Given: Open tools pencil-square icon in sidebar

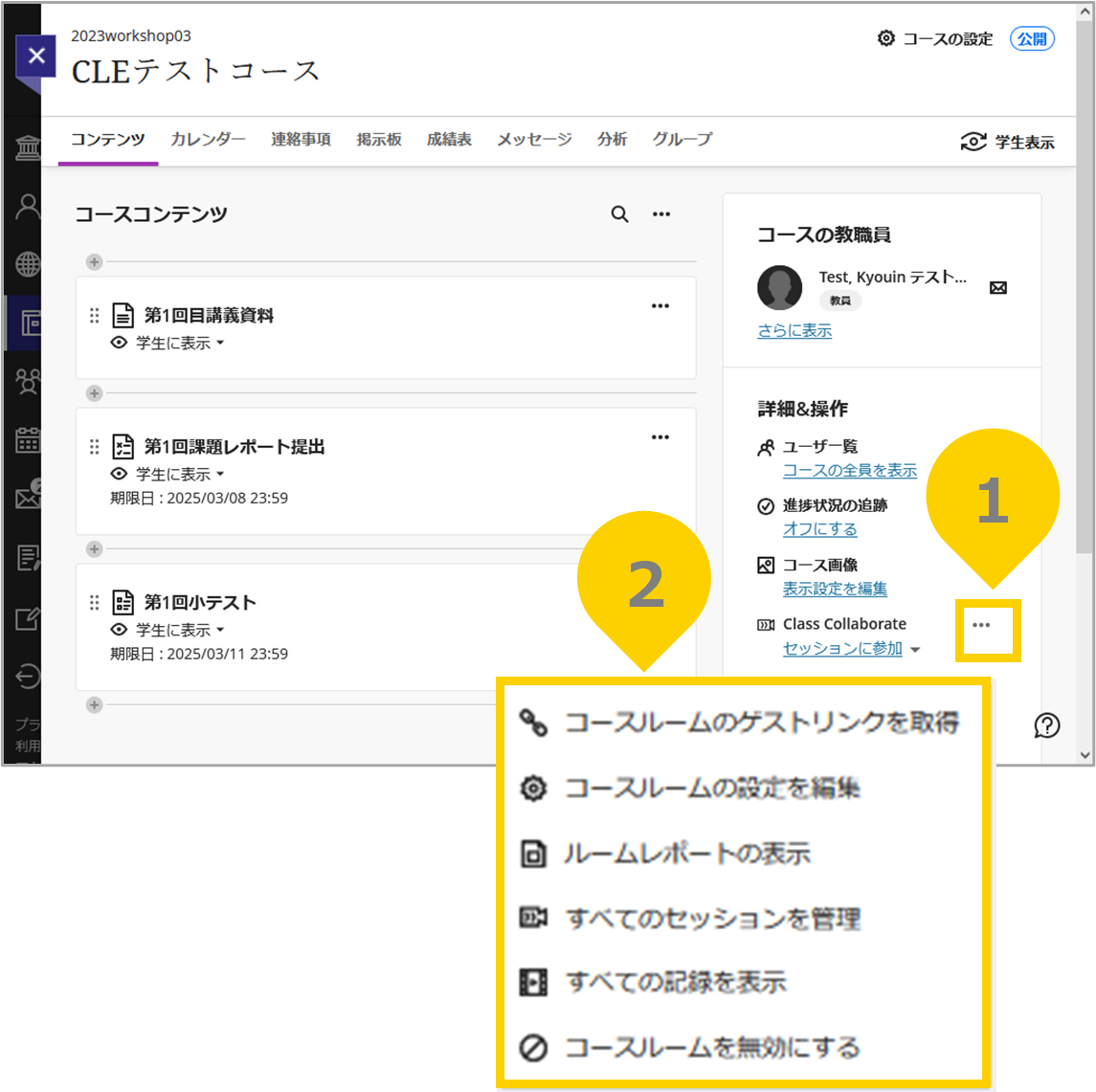Looking at the screenshot, I should (28, 618).
